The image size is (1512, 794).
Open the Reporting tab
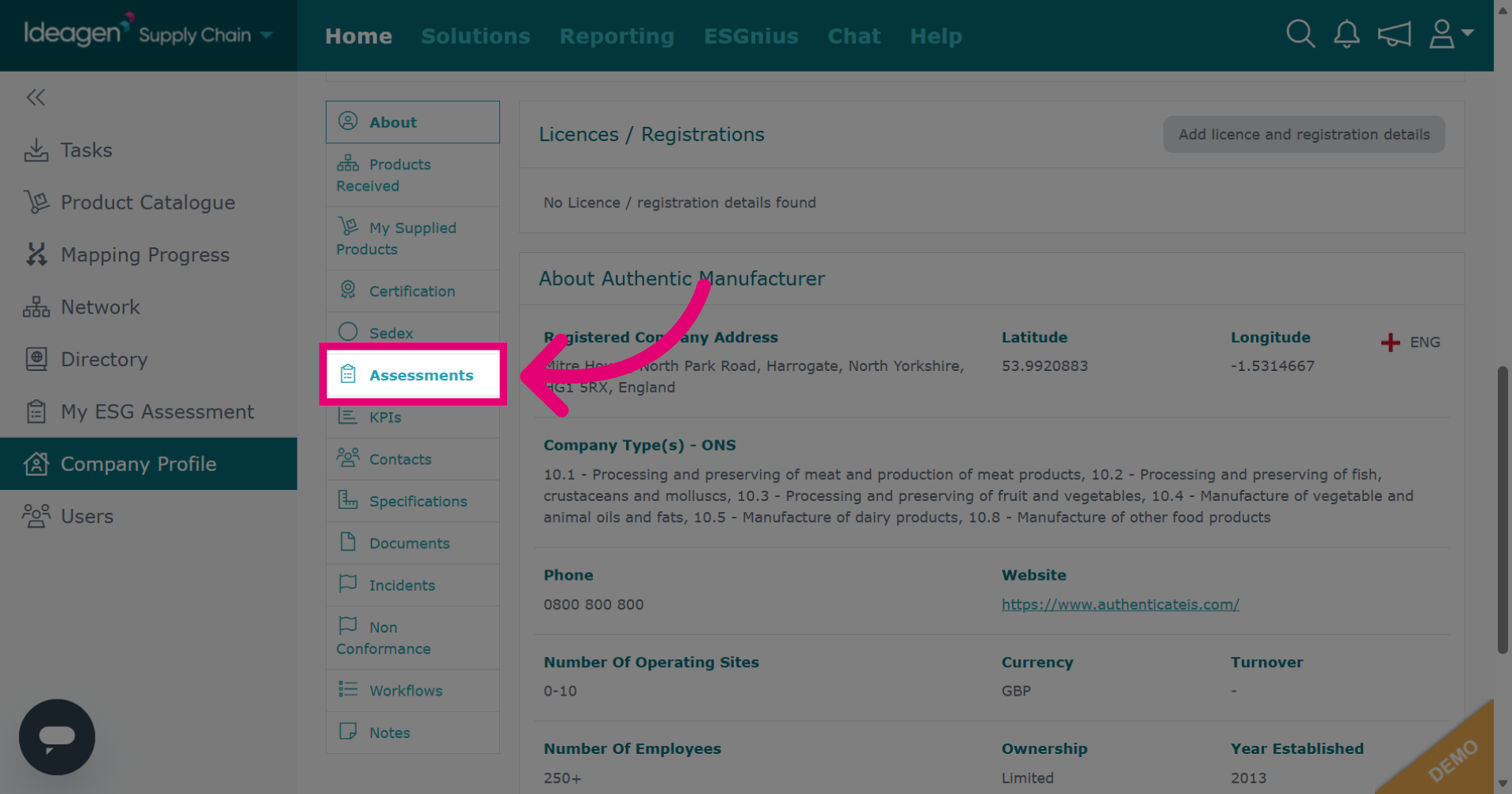click(617, 36)
